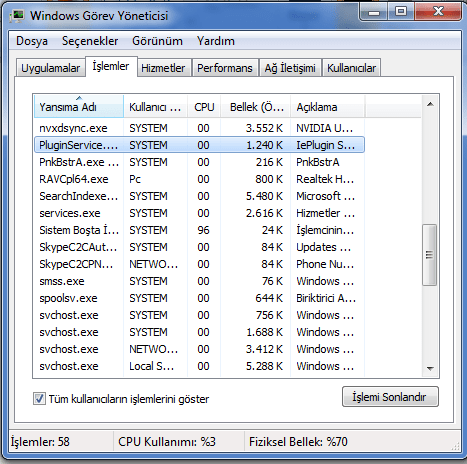Click the 96 CPU value cell

203,230
